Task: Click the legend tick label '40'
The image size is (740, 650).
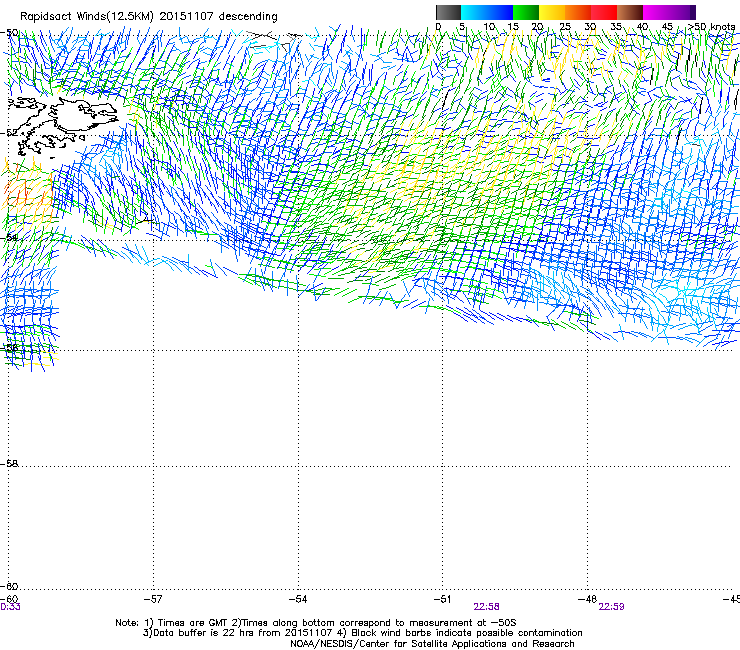Action: tap(642, 27)
